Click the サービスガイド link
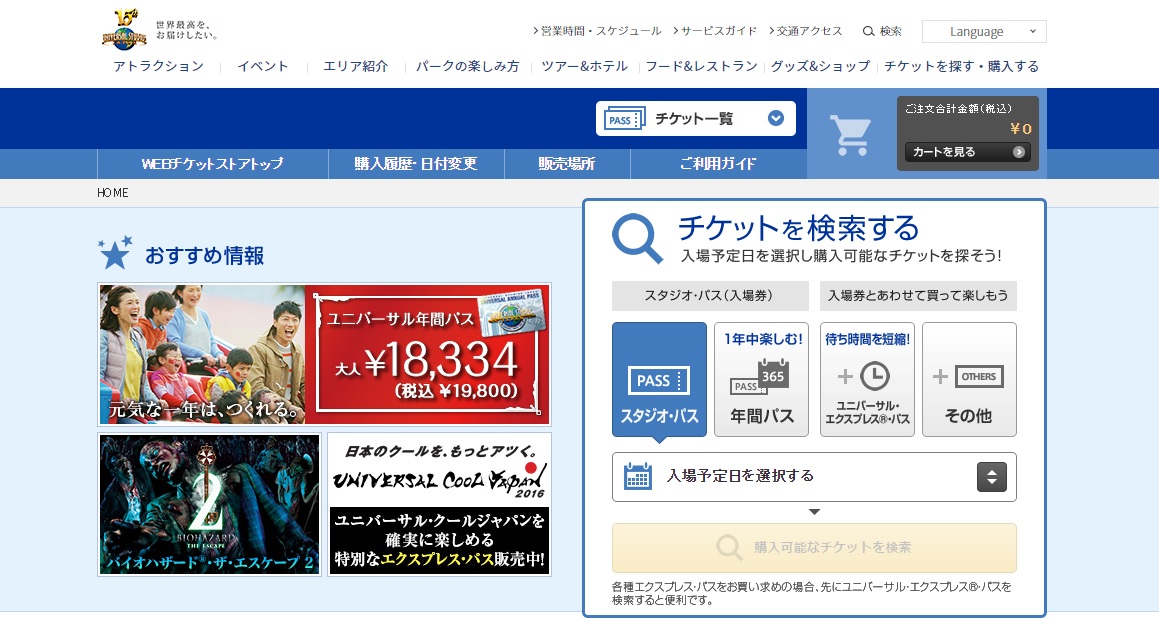 pyautogui.click(x=715, y=31)
